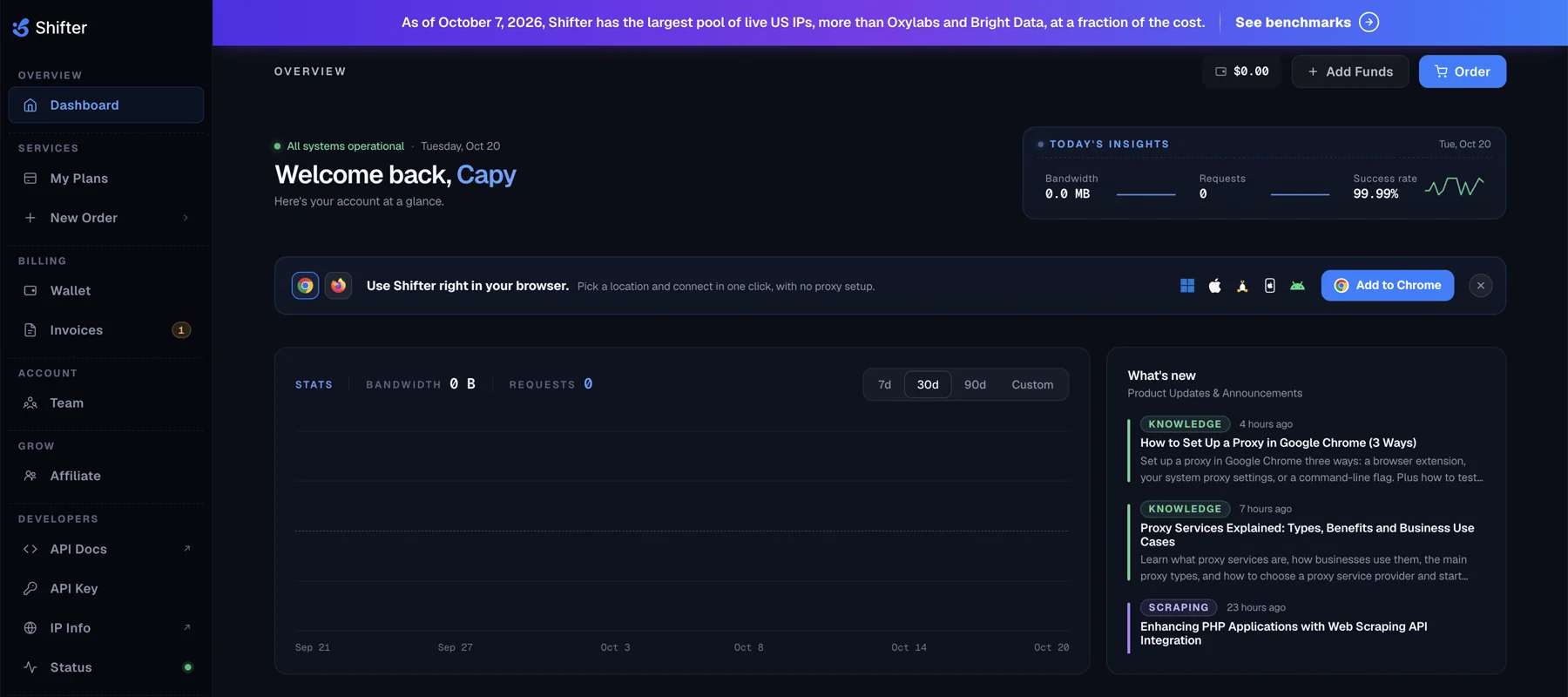Select the Chrome browser icon

coord(305,286)
